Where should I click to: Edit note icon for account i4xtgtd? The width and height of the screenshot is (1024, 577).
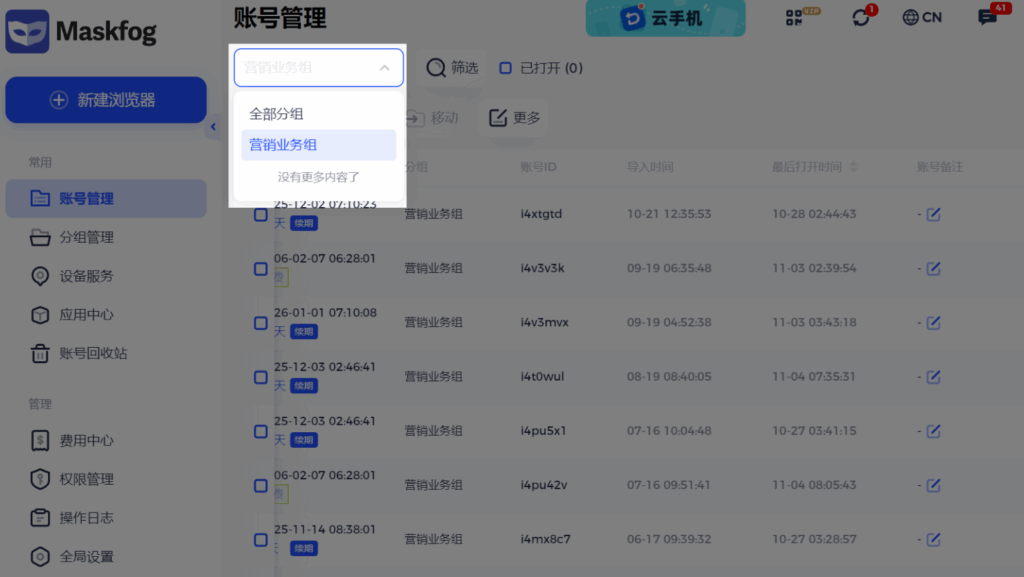pyautogui.click(x=933, y=214)
